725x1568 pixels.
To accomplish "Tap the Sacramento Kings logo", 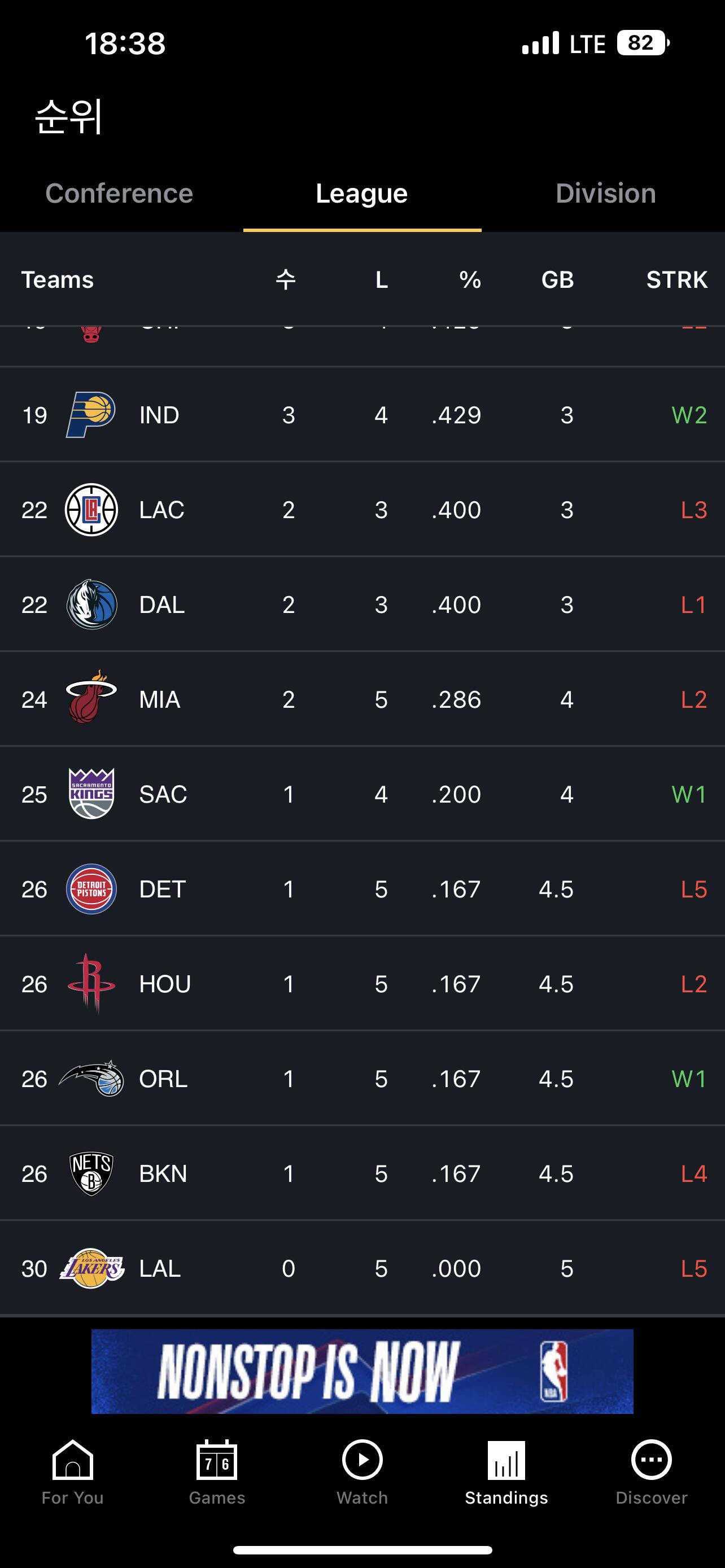I will [91, 794].
